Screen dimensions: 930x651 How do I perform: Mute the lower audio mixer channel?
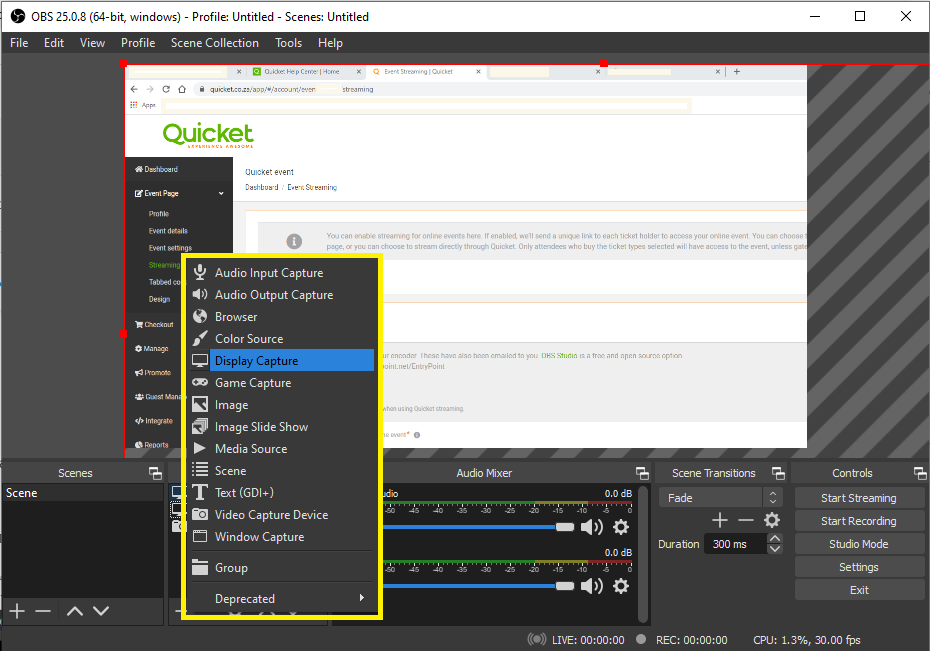(x=591, y=586)
